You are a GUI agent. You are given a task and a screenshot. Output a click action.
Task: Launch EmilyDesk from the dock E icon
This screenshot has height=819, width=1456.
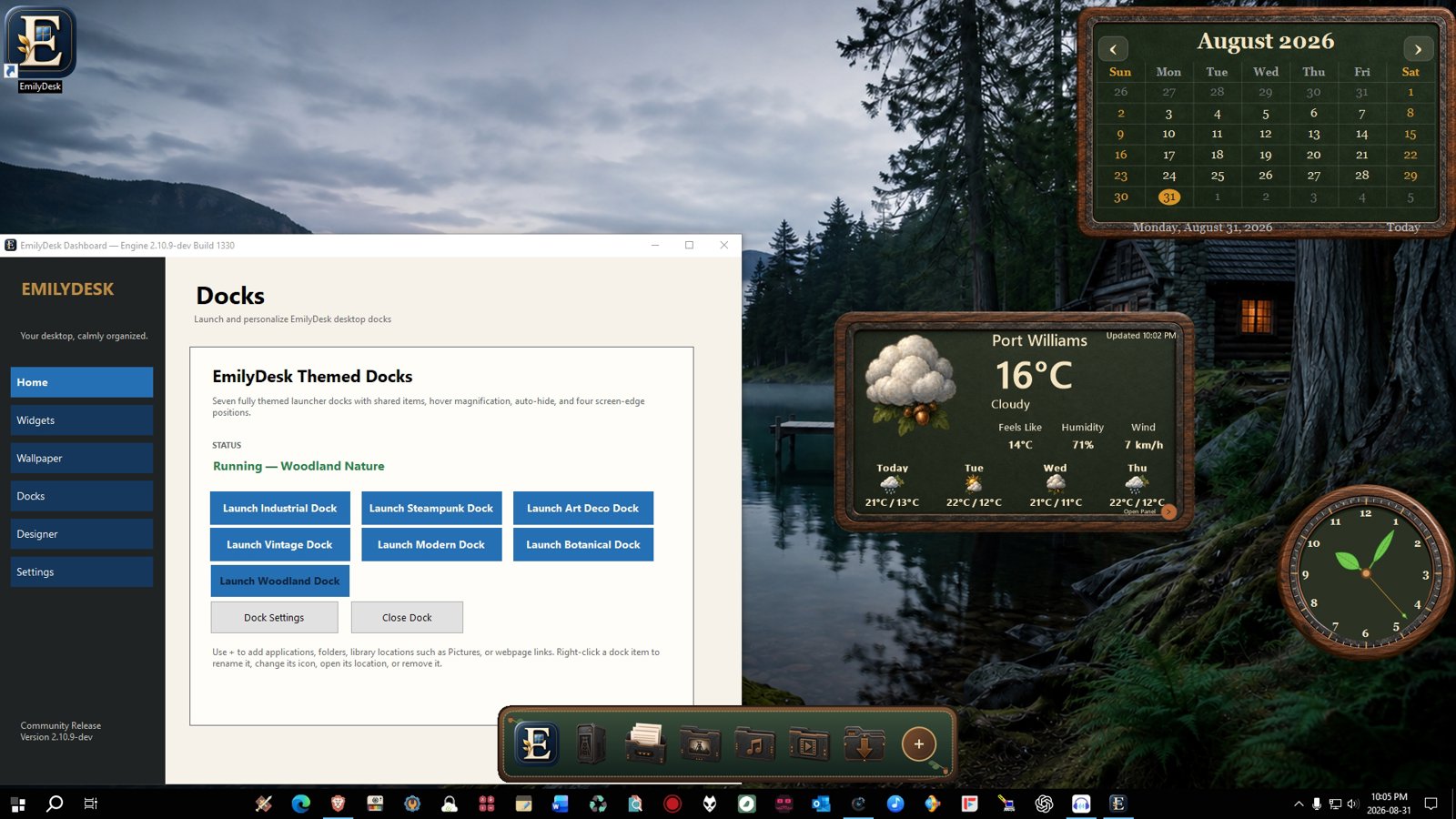[x=537, y=744]
